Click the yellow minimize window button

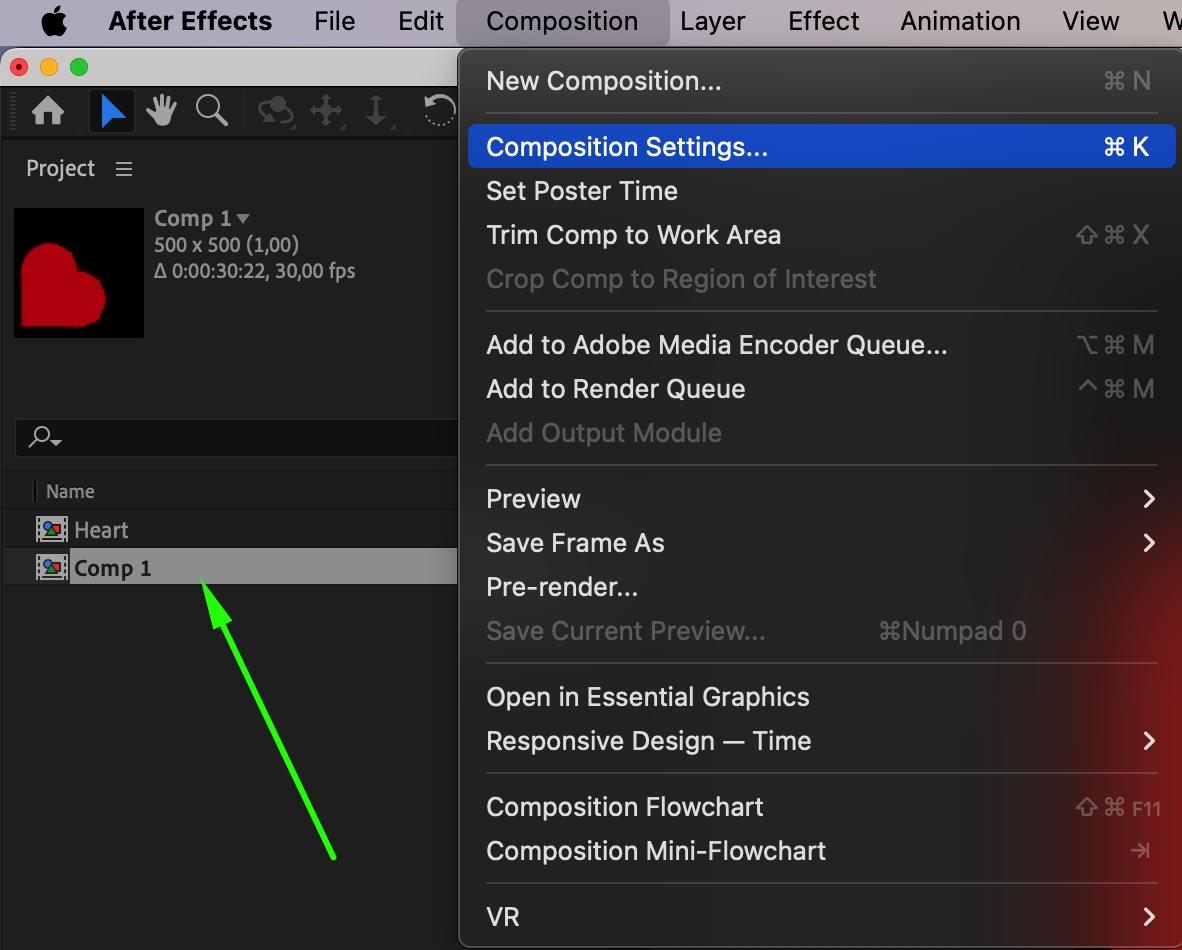[49, 67]
